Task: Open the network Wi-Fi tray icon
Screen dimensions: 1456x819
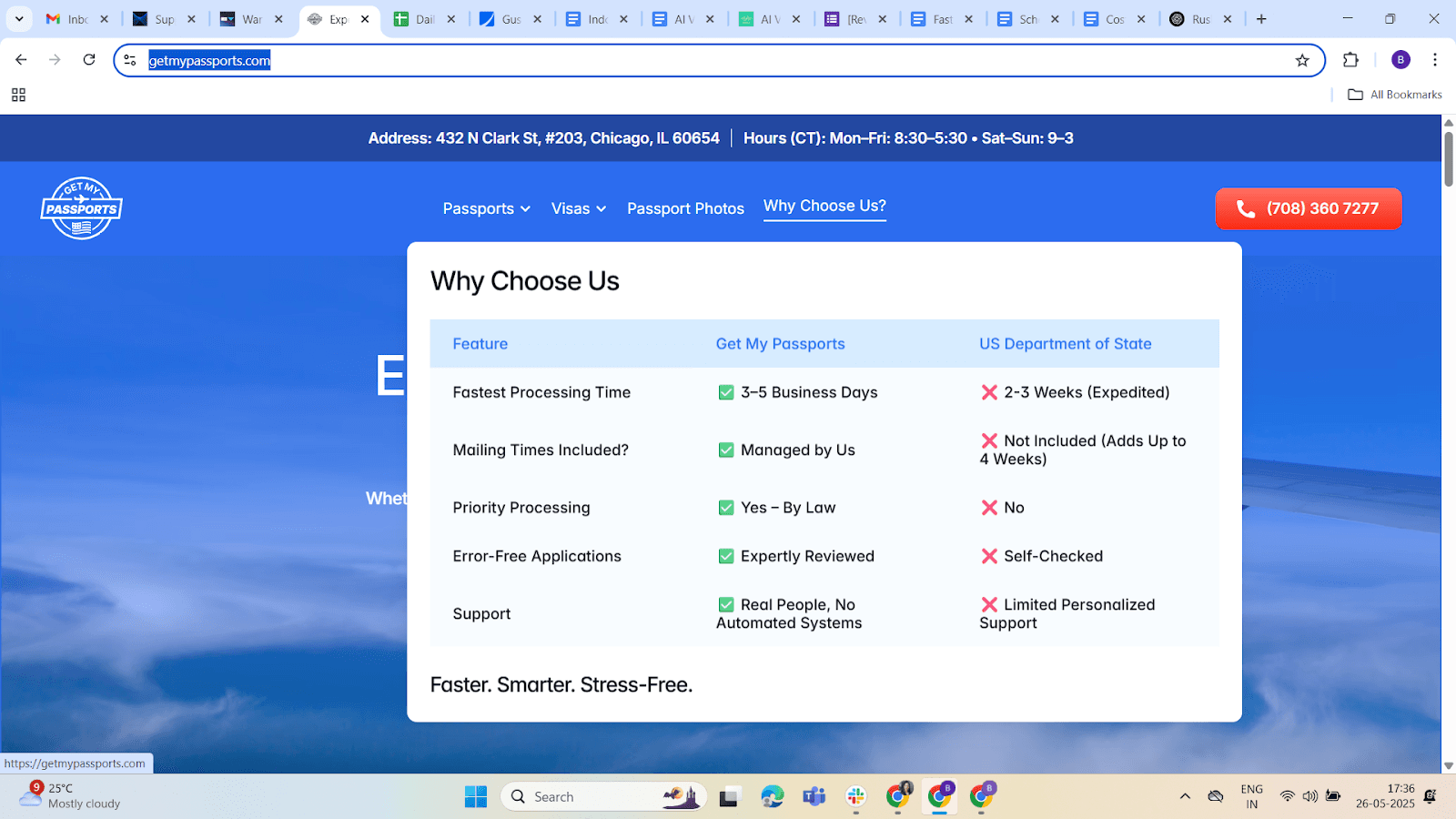Action: (1287, 796)
